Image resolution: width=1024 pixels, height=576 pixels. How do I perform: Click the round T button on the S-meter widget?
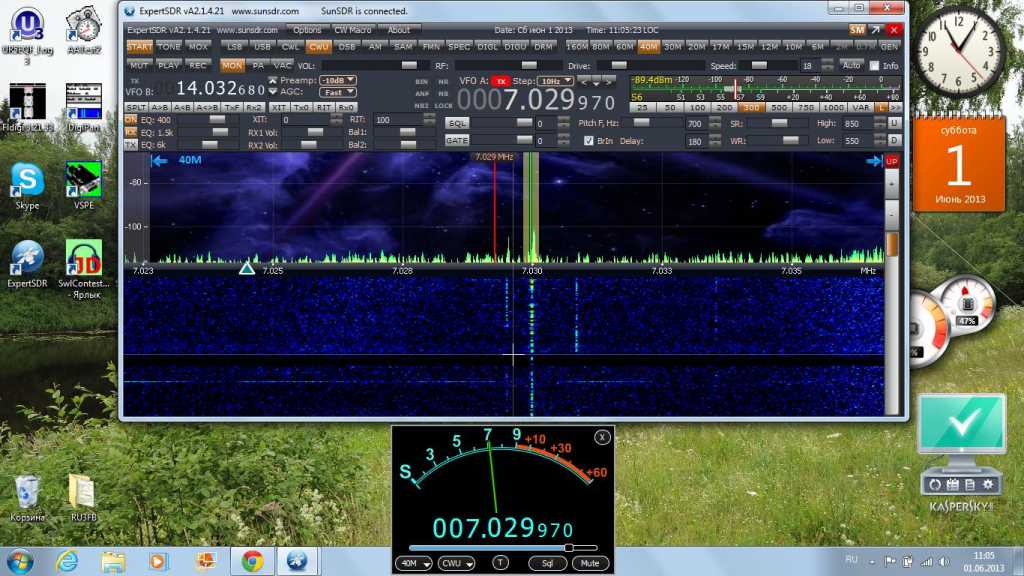(x=500, y=563)
